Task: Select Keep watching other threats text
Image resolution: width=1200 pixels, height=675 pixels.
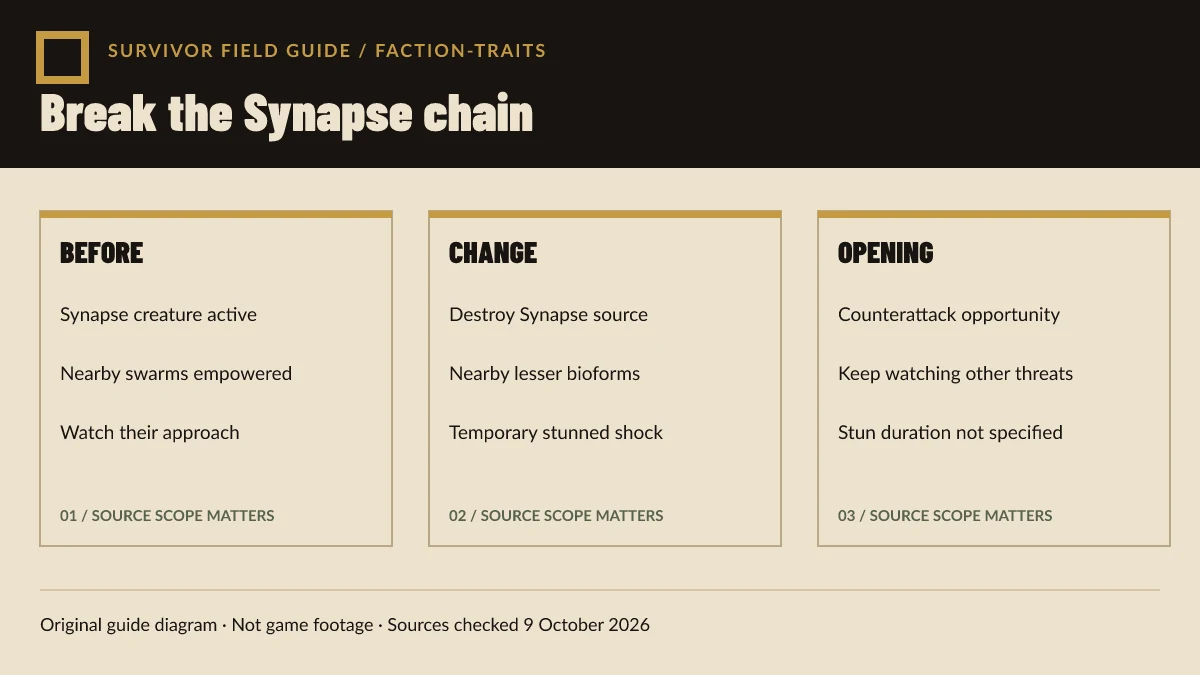Action: pos(955,374)
